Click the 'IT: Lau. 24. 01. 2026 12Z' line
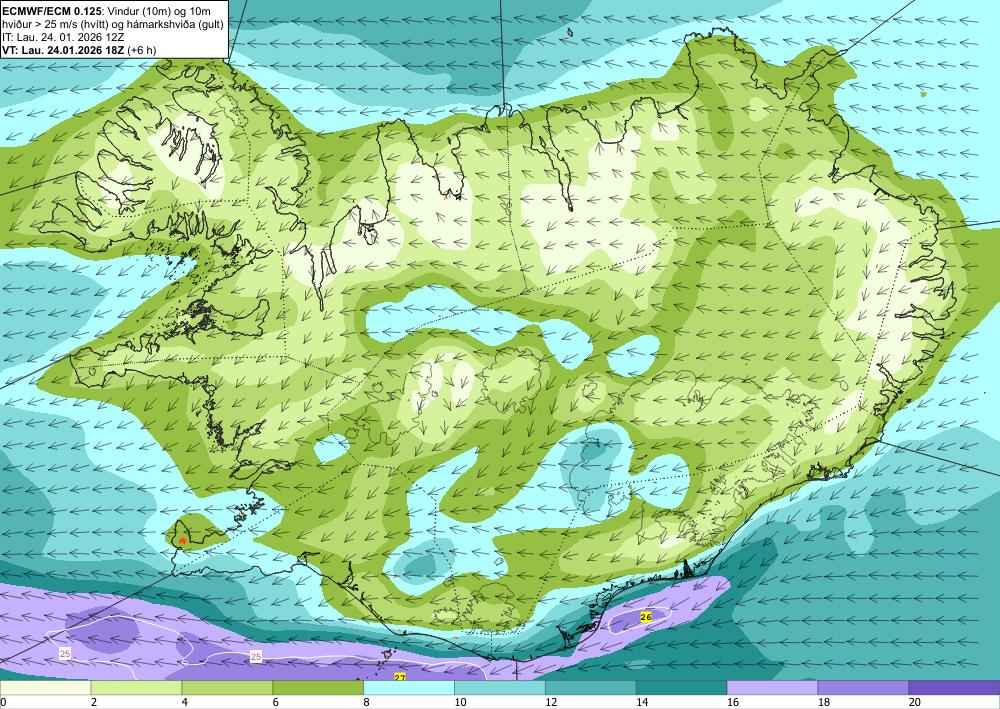The height and width of the screenshot is (709, 1000). tap(63, 37)
